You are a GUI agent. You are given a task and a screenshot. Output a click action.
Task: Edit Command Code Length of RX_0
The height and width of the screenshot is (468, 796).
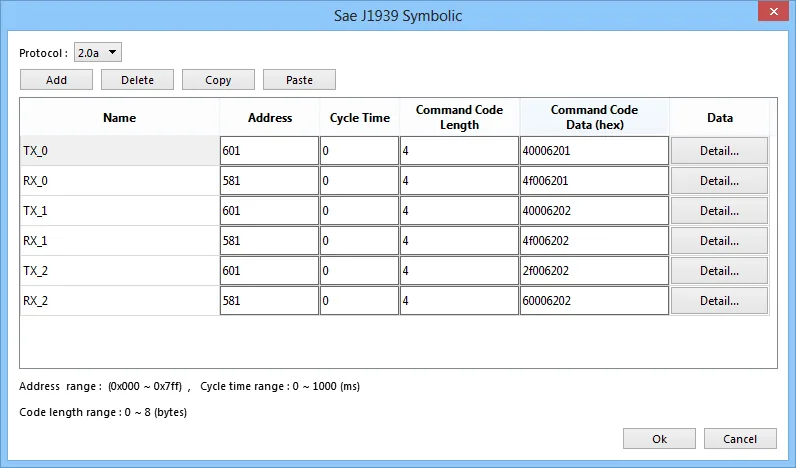coord(459,181)
